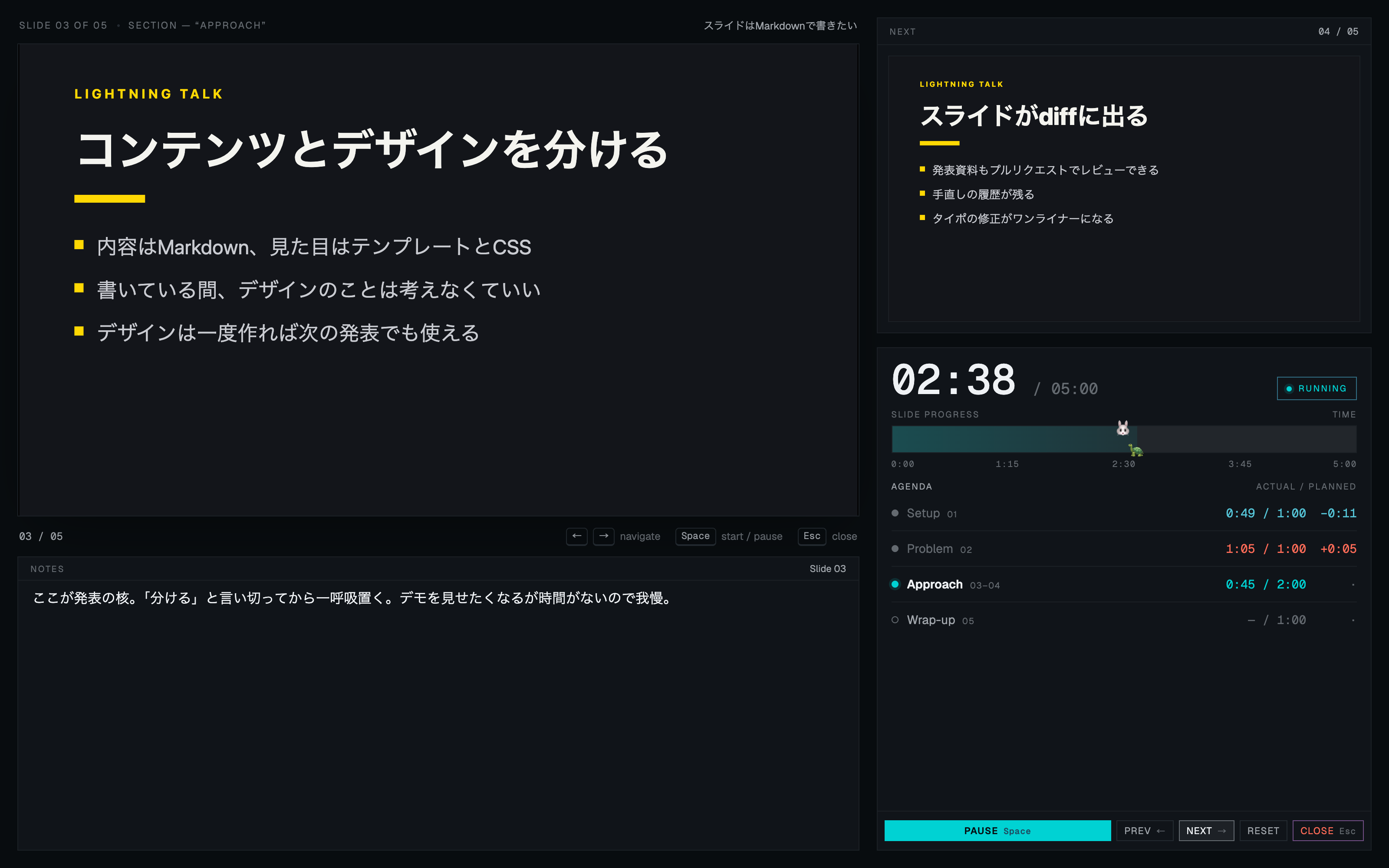Click the right arrow navigate key
1389x868 pixels.
[603, 536]
